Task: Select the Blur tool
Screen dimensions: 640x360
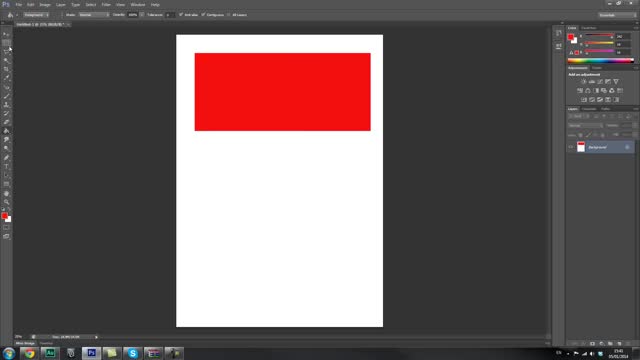Action: [6, 140]
